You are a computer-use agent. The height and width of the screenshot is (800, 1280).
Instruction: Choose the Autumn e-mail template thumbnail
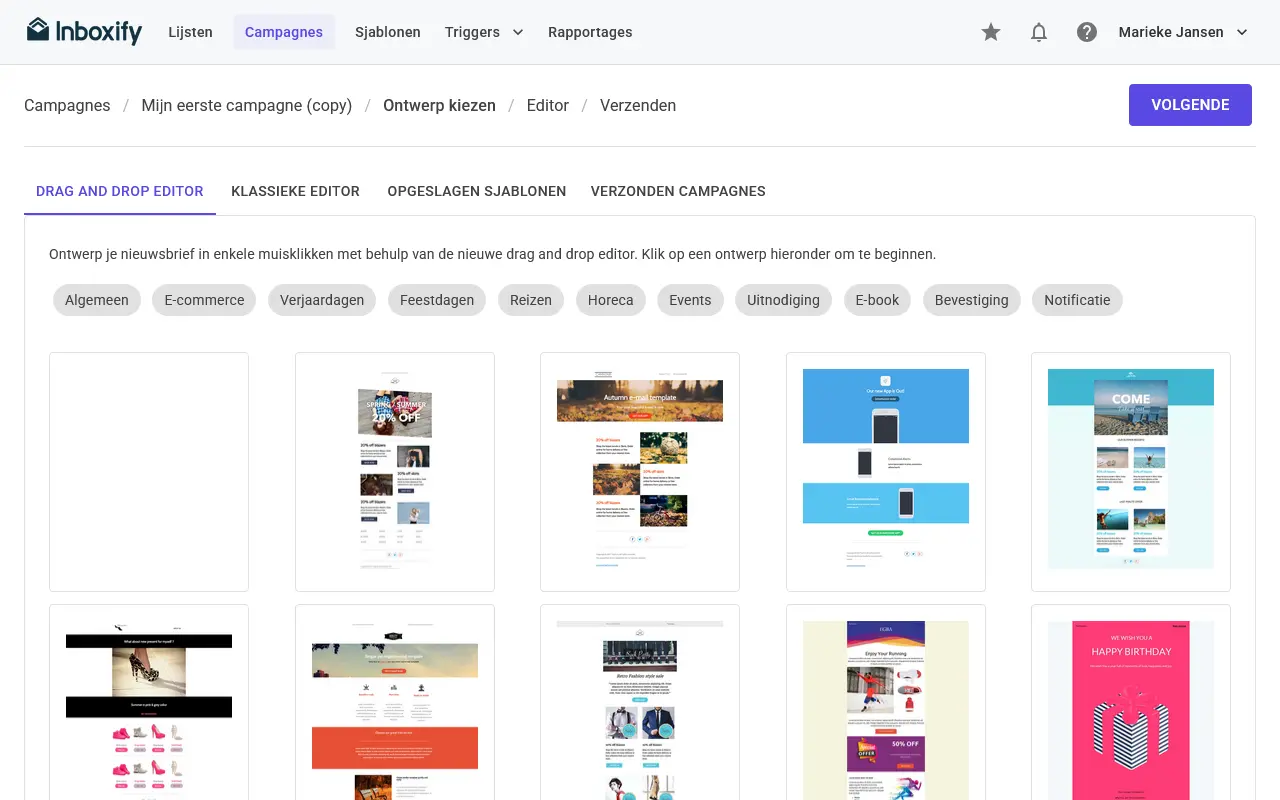(640, 472)
